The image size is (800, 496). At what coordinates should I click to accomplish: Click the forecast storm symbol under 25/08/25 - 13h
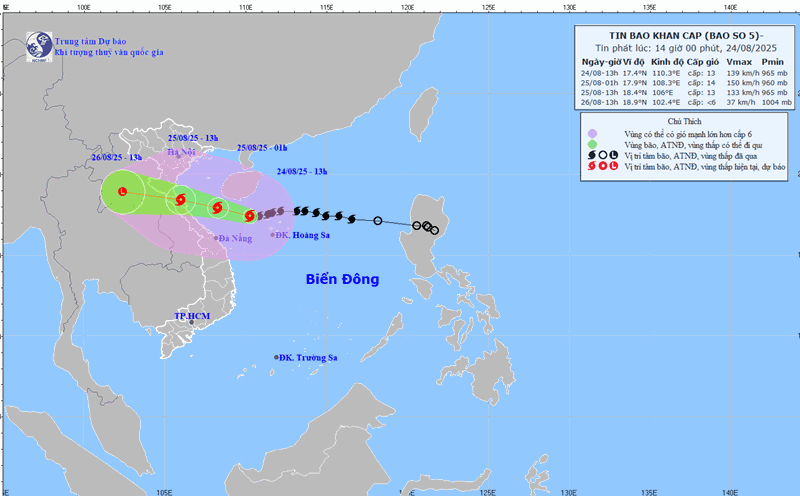(181, 200)
